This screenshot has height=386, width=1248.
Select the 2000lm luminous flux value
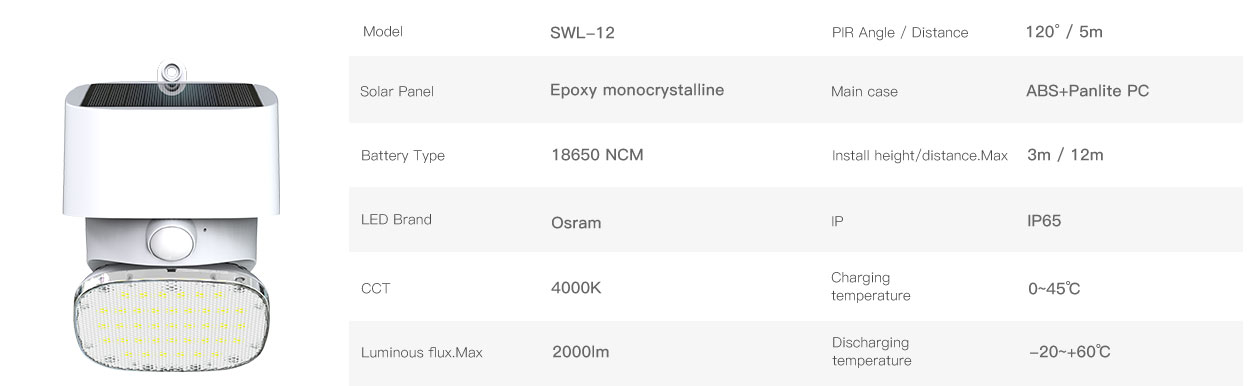pyautogui.click(x=580, y=352)
